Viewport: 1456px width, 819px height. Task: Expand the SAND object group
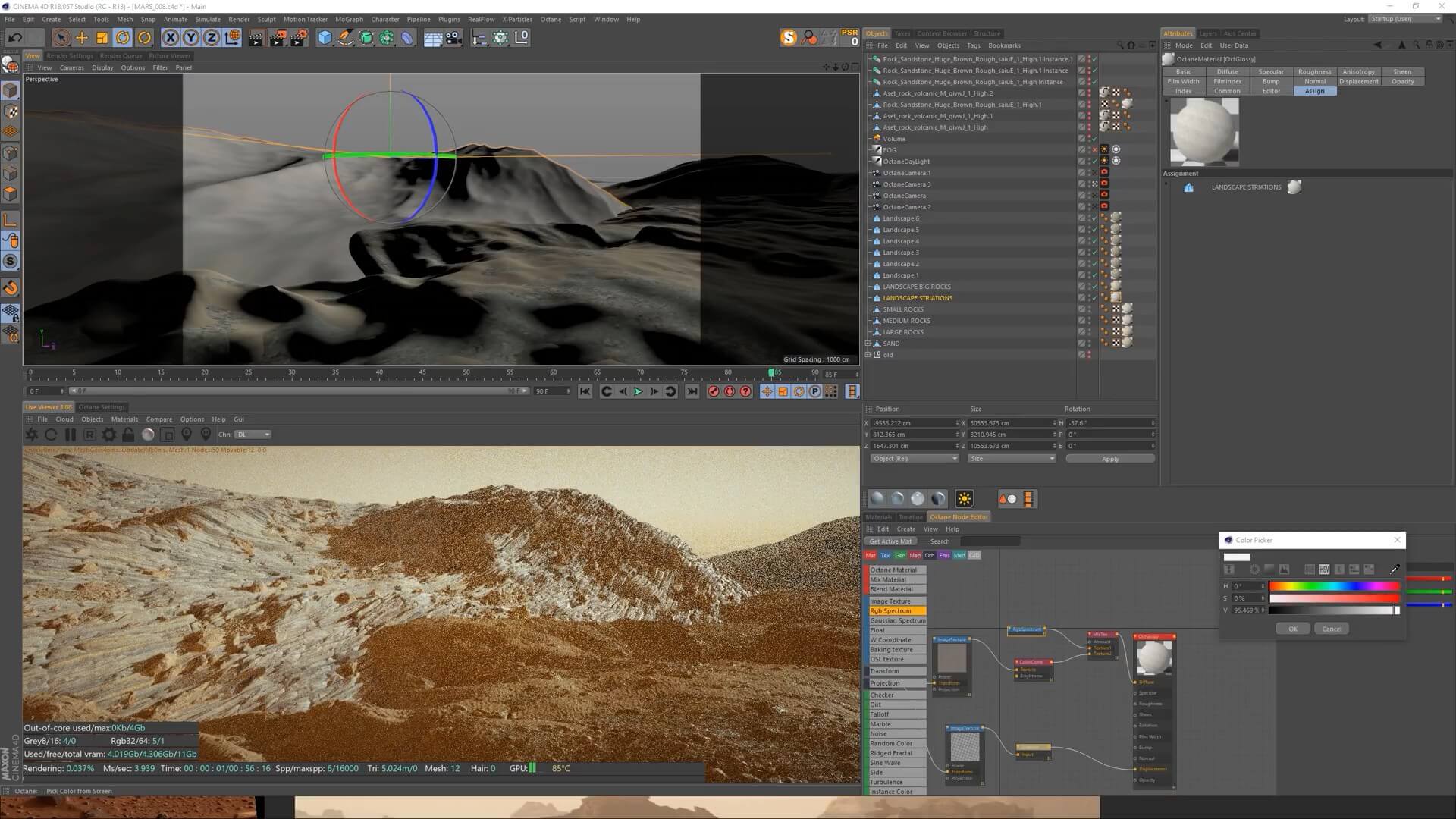point(868,344)
